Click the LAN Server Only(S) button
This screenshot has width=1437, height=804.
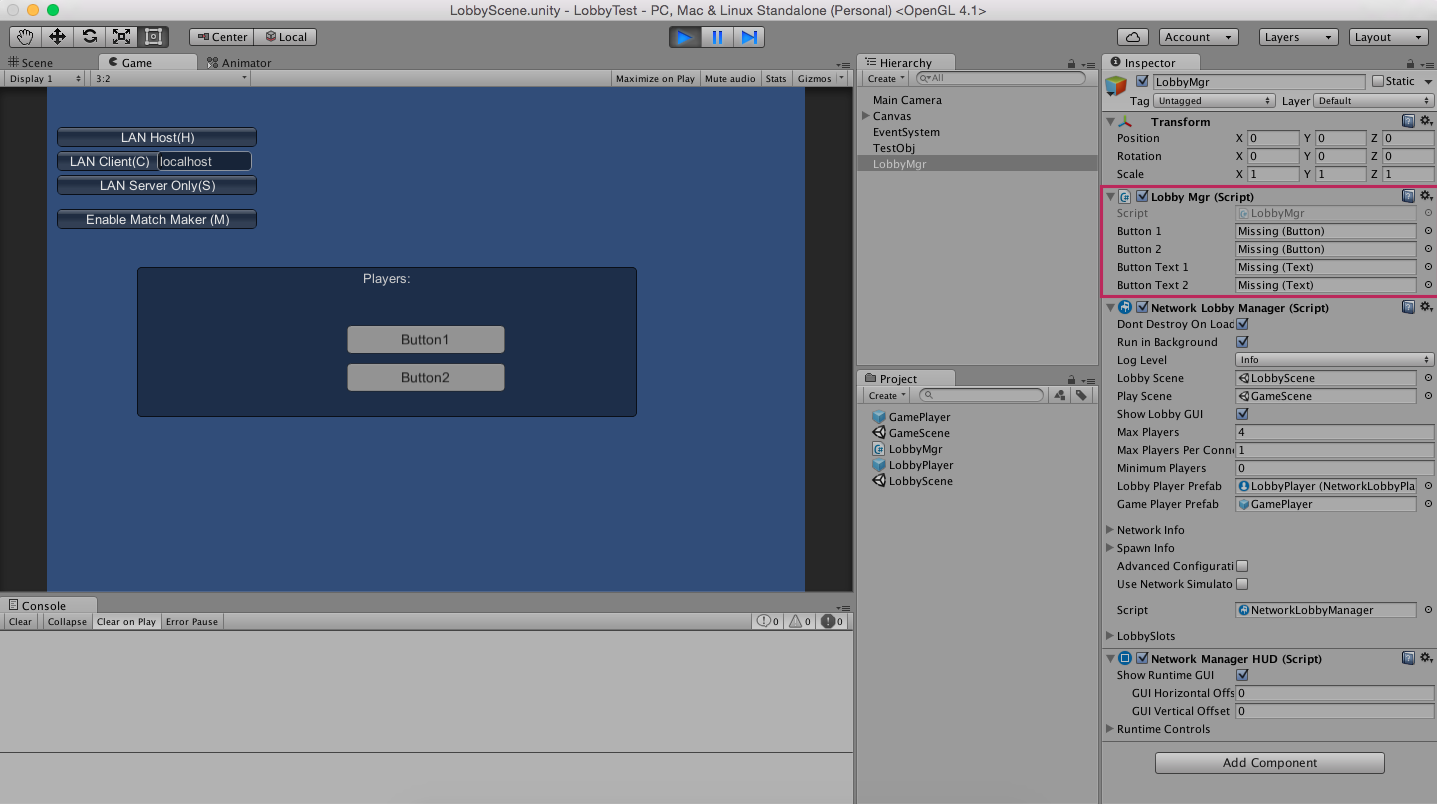(x=157, y=185)
